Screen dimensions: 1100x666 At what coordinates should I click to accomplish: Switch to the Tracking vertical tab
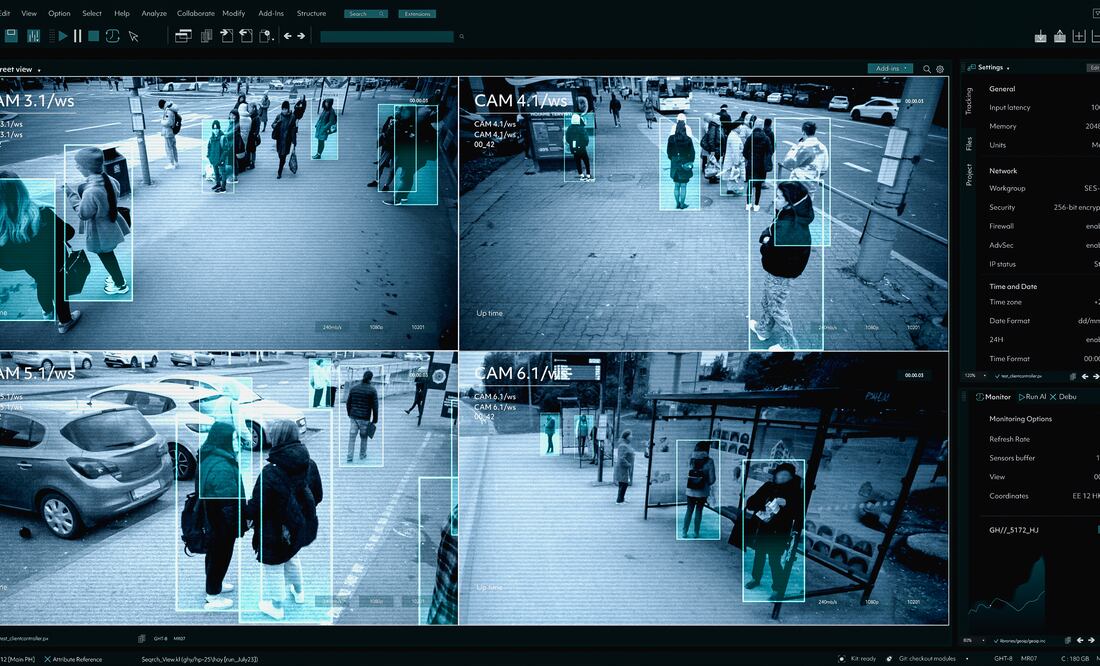pos(968,101)
